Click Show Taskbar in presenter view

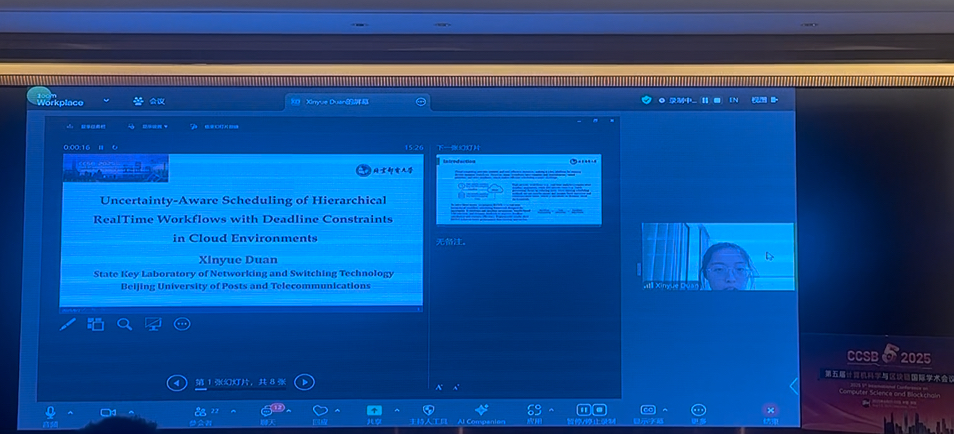point(86,127)
